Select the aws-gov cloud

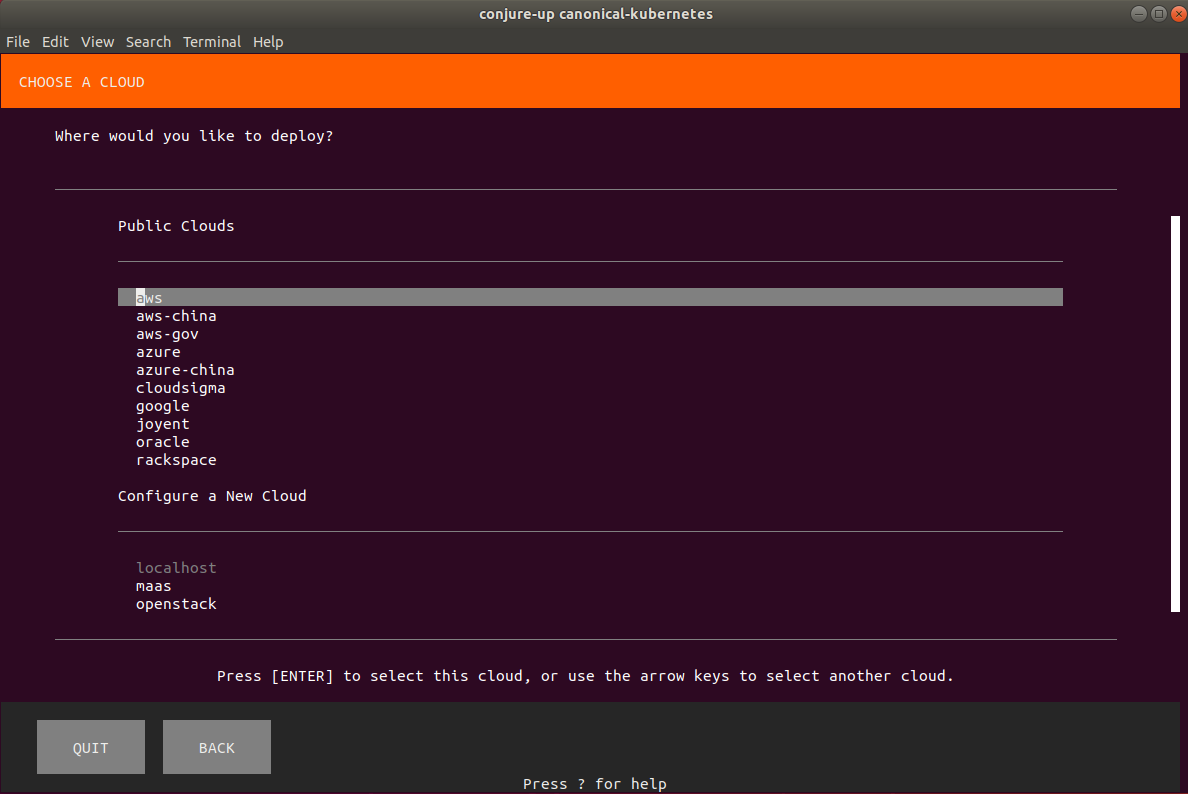click(x=167, y=334)
